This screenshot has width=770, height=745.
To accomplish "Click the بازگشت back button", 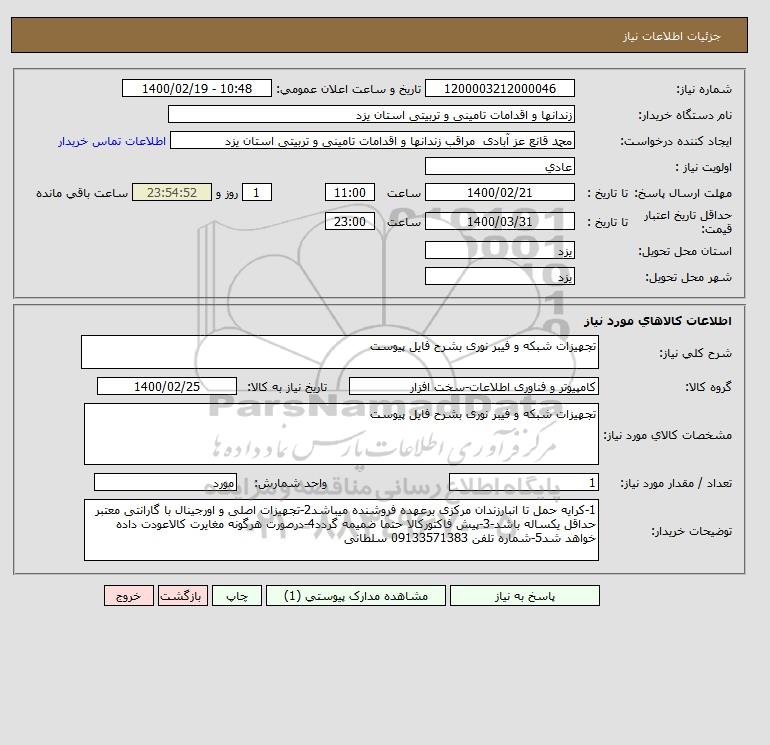I will point(183,596).
